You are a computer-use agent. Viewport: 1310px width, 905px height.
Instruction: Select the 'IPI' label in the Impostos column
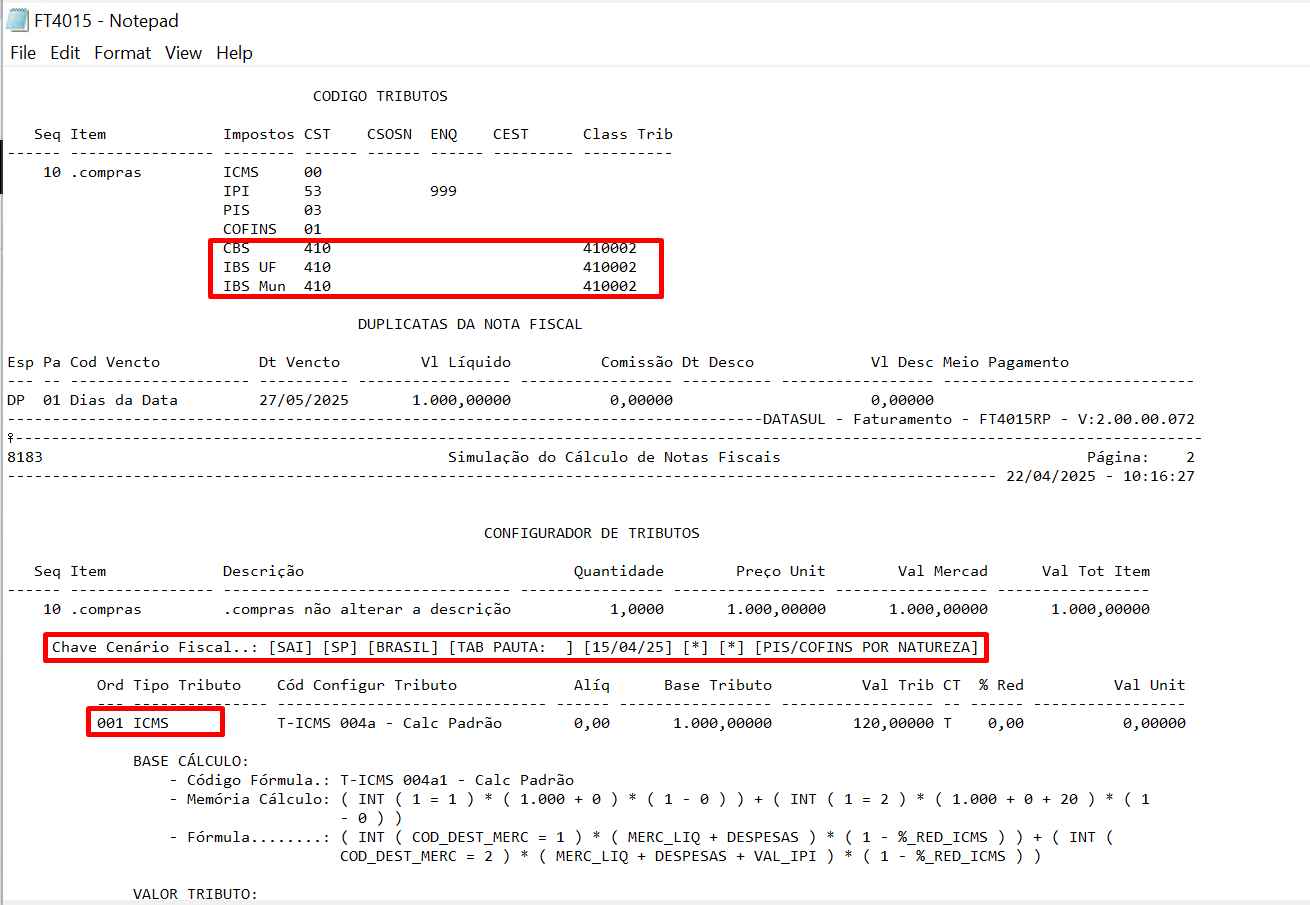pos(237,191)
